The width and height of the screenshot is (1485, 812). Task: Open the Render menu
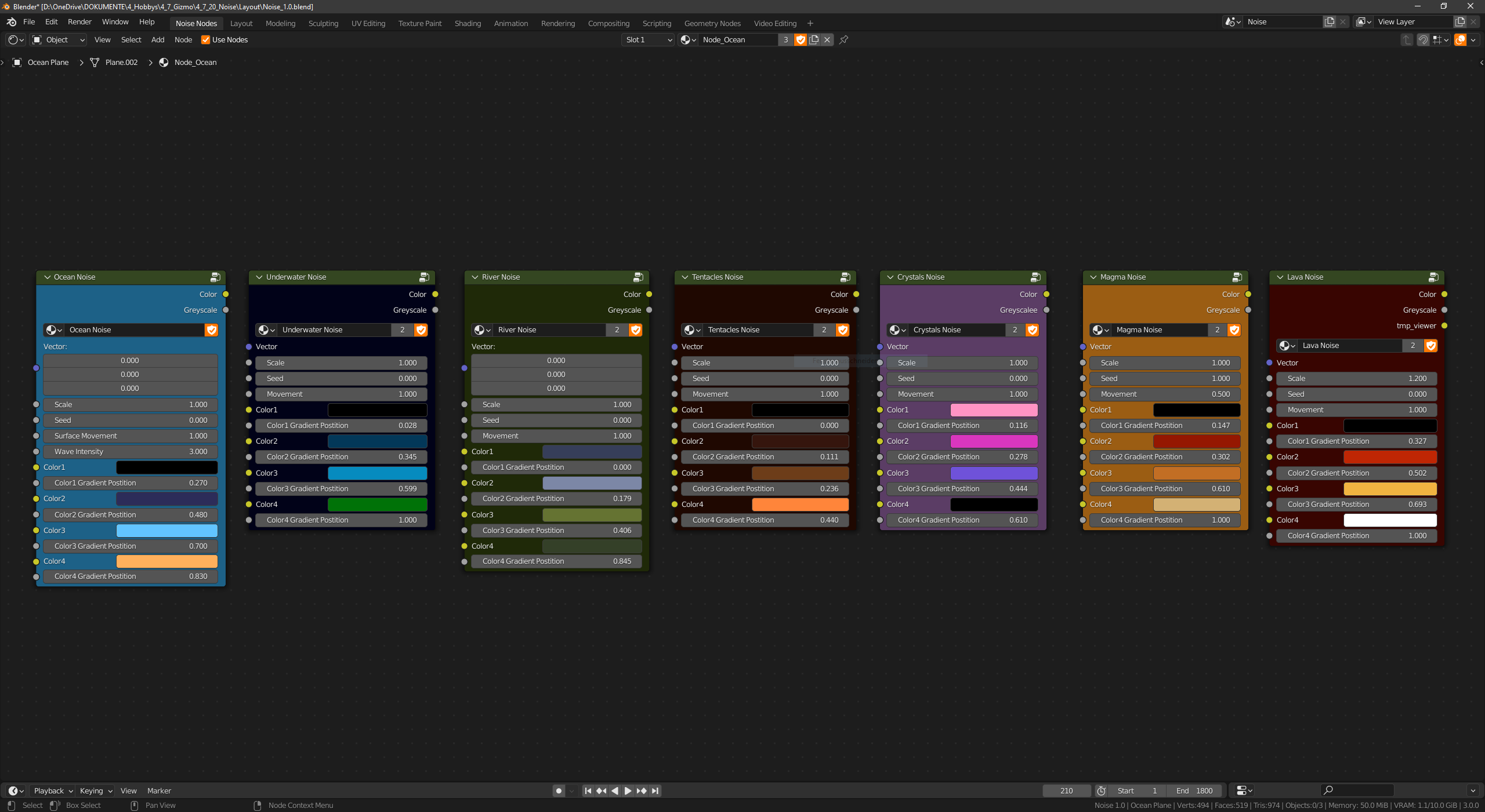79,21
